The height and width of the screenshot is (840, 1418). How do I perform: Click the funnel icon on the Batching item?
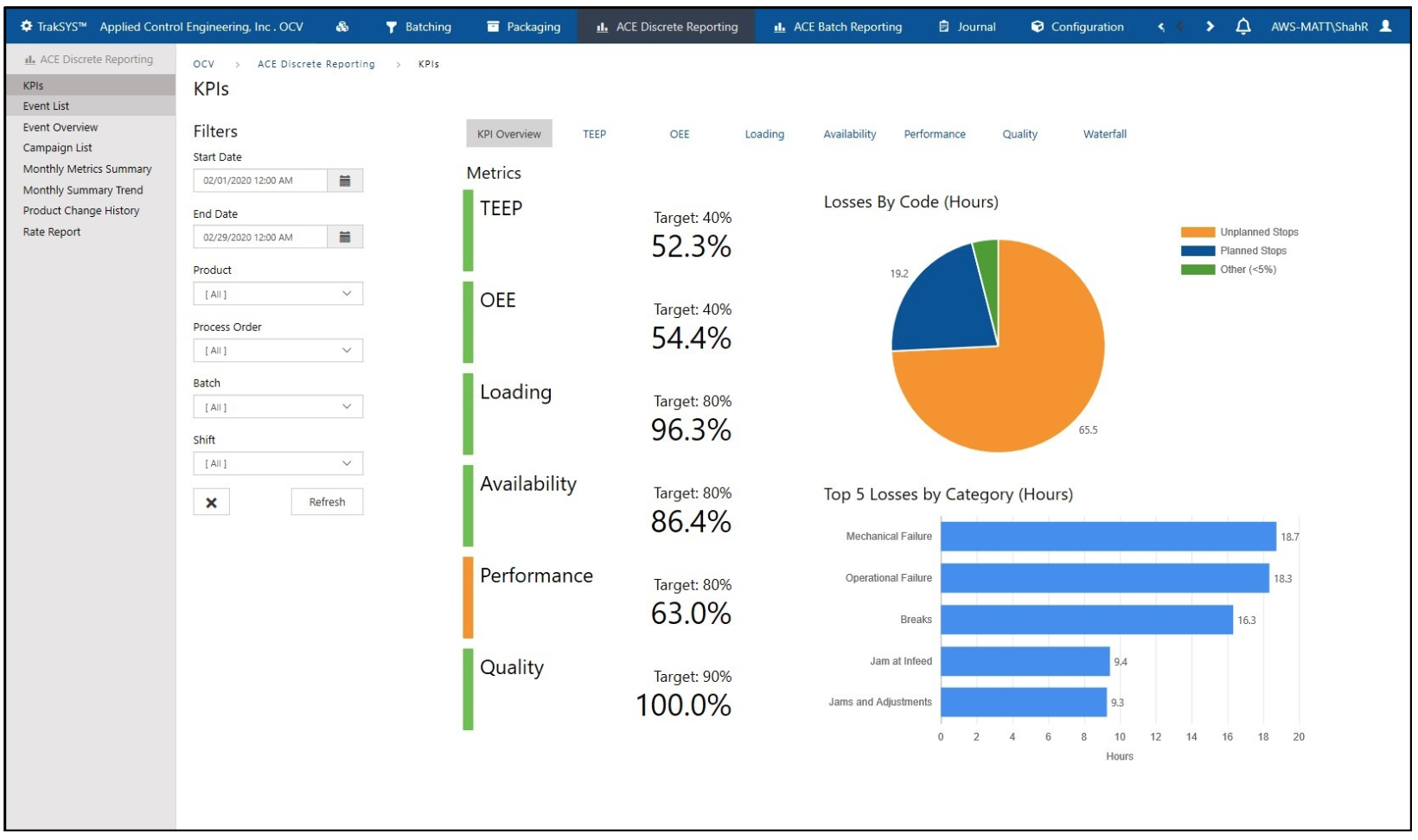click(x=393, y=27)
